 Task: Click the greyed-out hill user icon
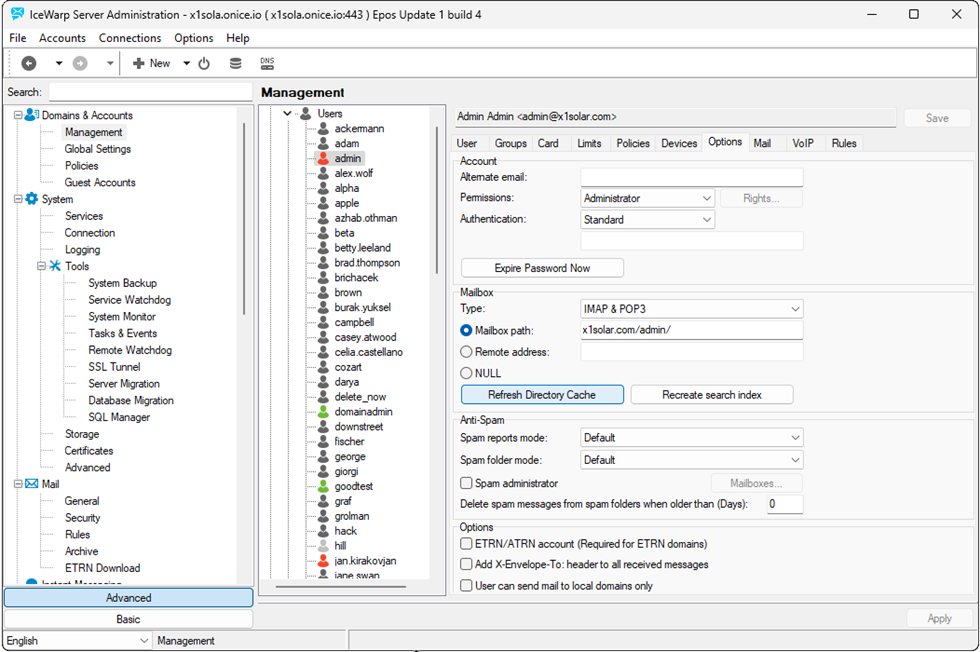pyautogui.click(x=323, y=546)
